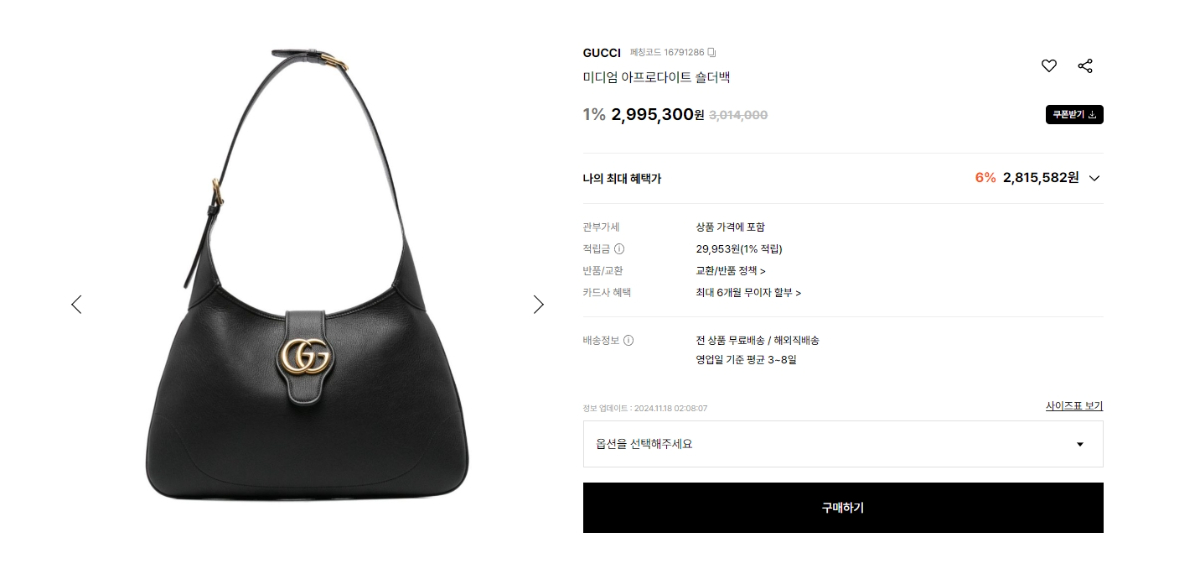Show previous product image with left arrow

[76, 304]
